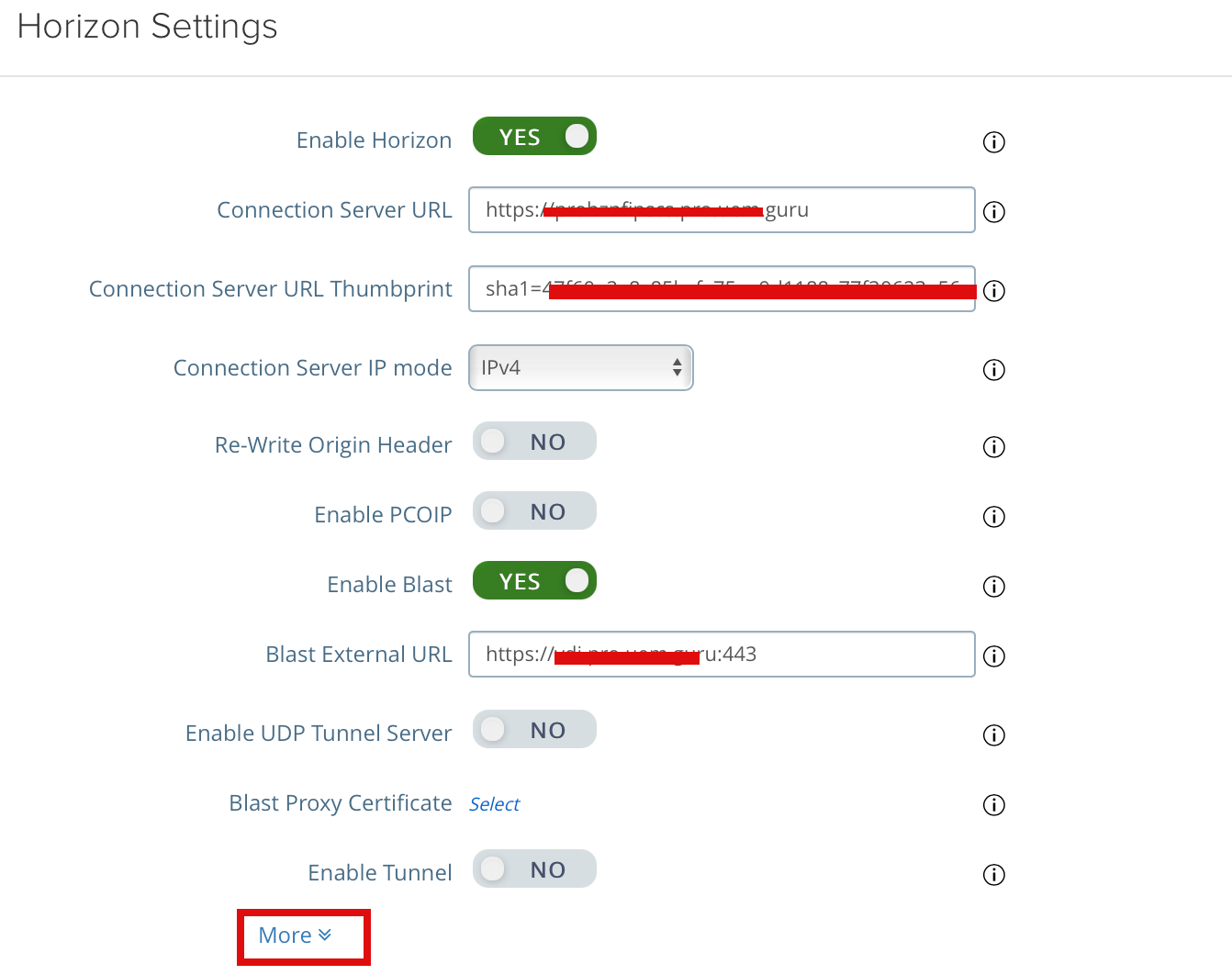Show info icon for Enable Blast
The width and height of the screenshot is (1232, 975).
[x=993, y=587]
